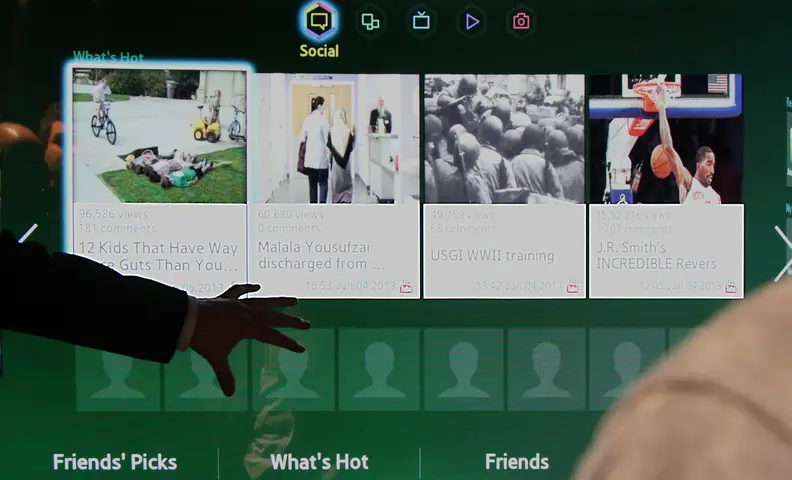Screen dimensions: 792x480
Task: Show next items with right arrow
Action: tap(783, 253)
